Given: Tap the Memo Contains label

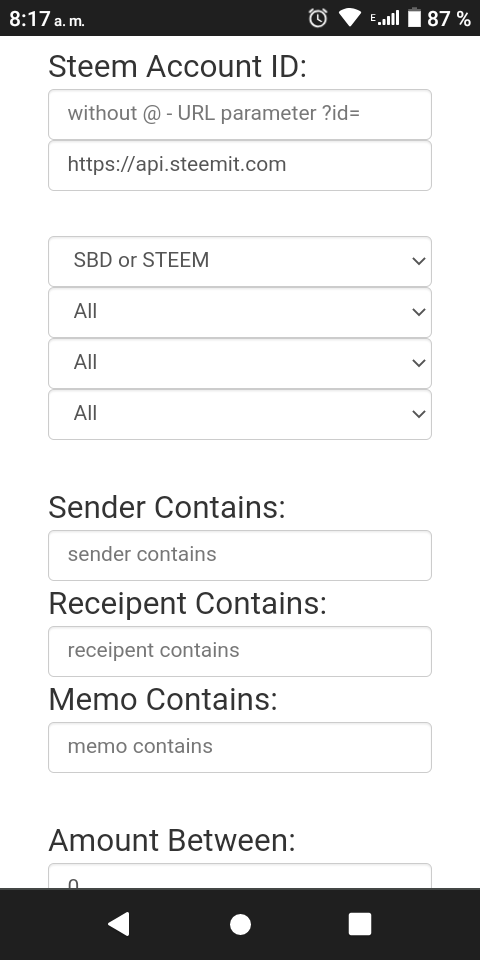Looking at the screenshot, I should point(163,699).
